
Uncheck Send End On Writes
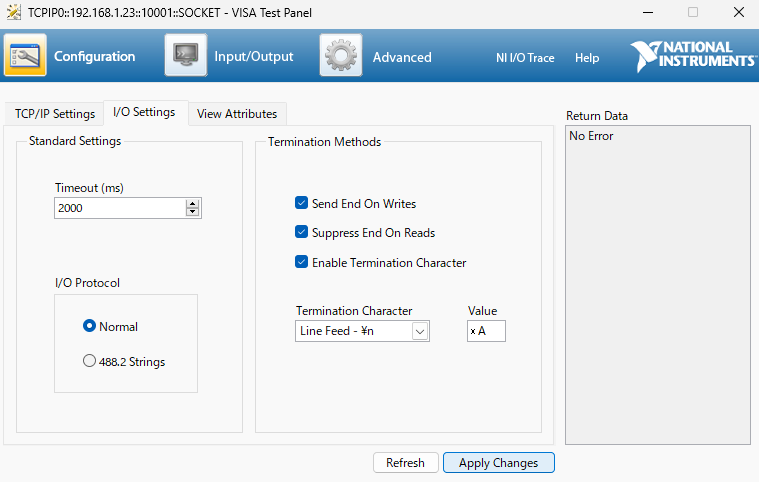(302, 203)
